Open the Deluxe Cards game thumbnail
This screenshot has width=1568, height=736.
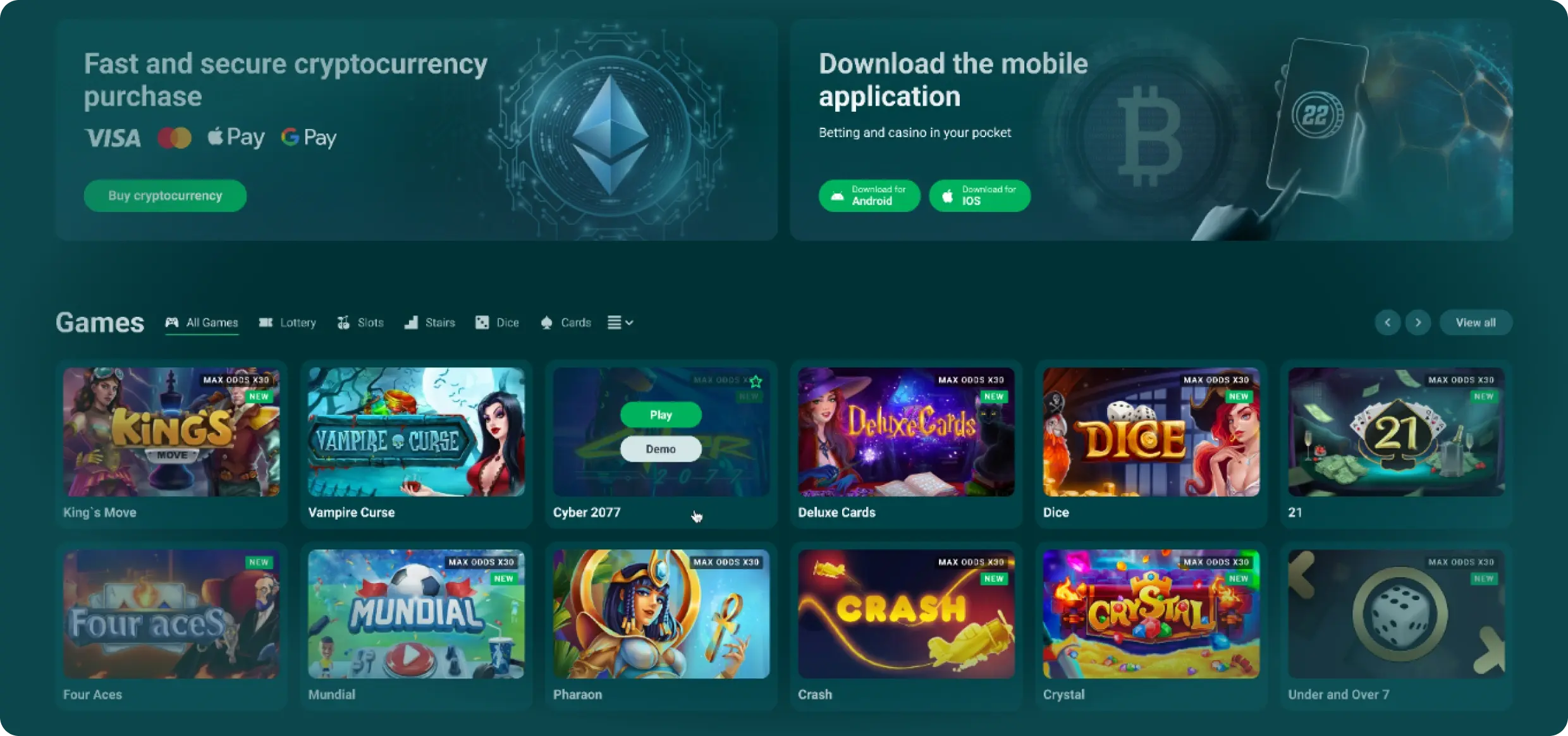tap(906, 432)
